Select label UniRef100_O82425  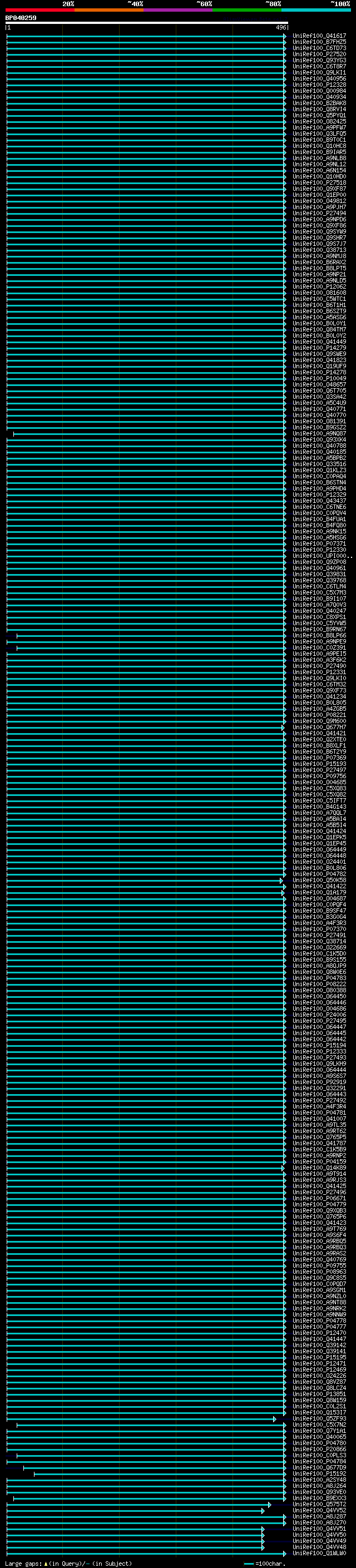tap(319, 122)
